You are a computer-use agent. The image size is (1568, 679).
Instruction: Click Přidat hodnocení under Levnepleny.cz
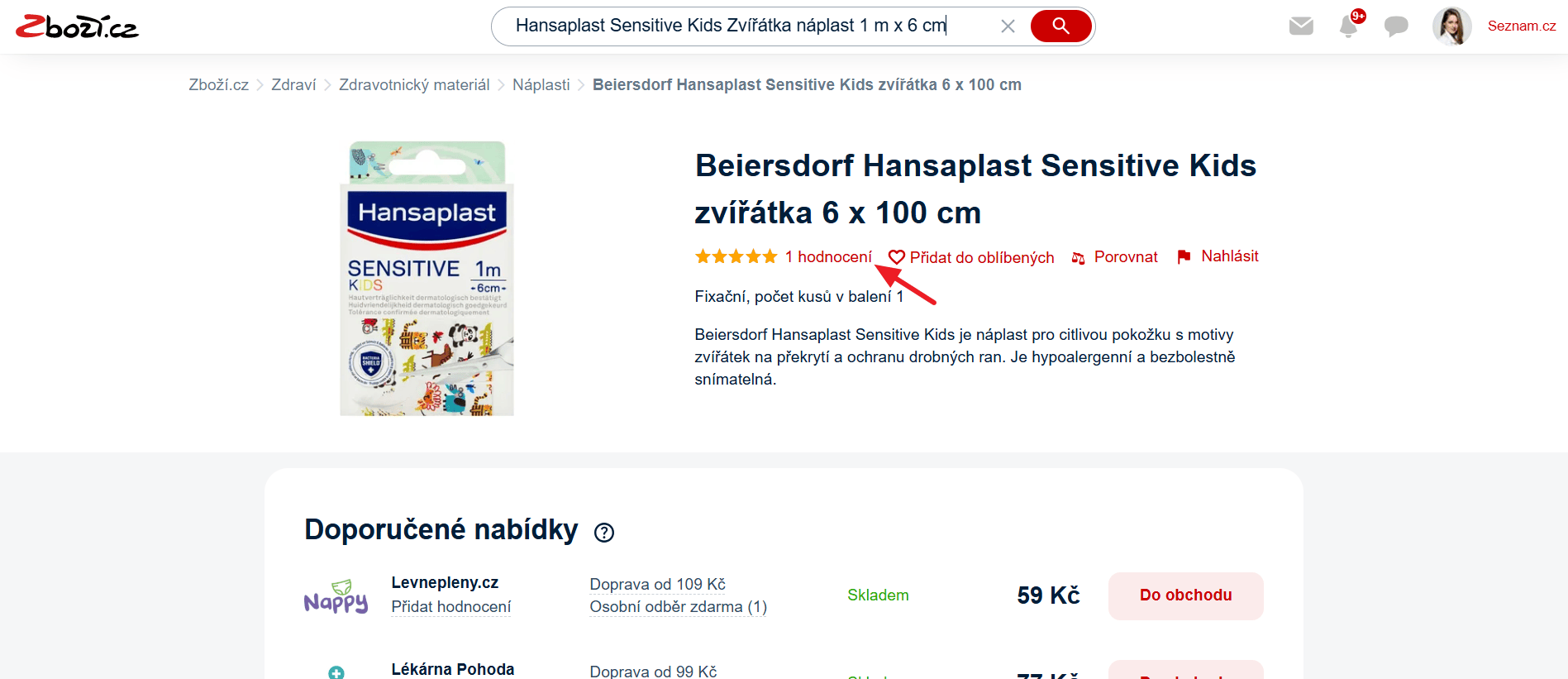click(451, 607)
